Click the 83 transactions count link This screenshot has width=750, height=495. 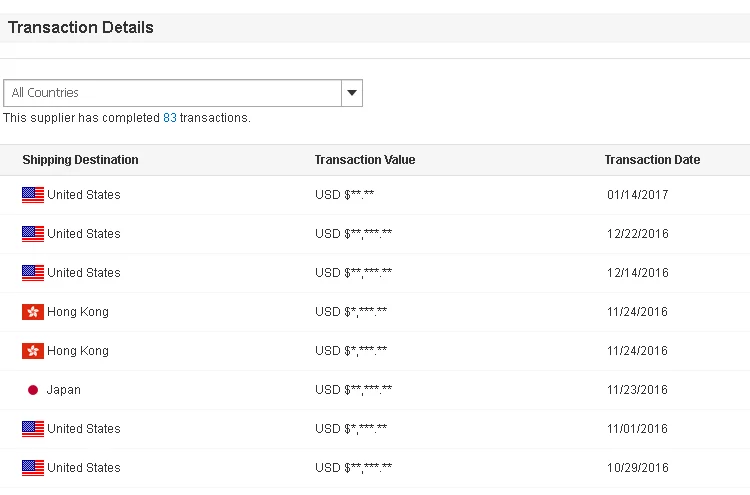[x=170, y=118]
